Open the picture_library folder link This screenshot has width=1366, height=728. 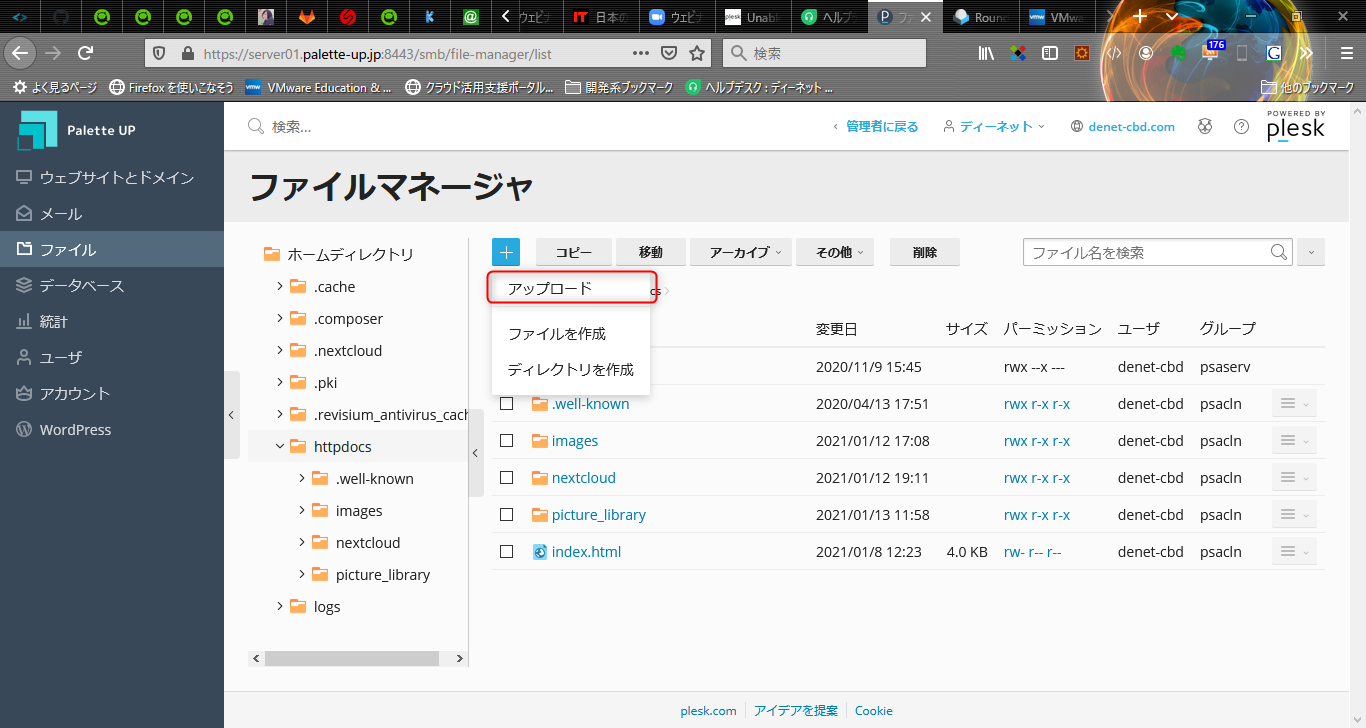599,515
